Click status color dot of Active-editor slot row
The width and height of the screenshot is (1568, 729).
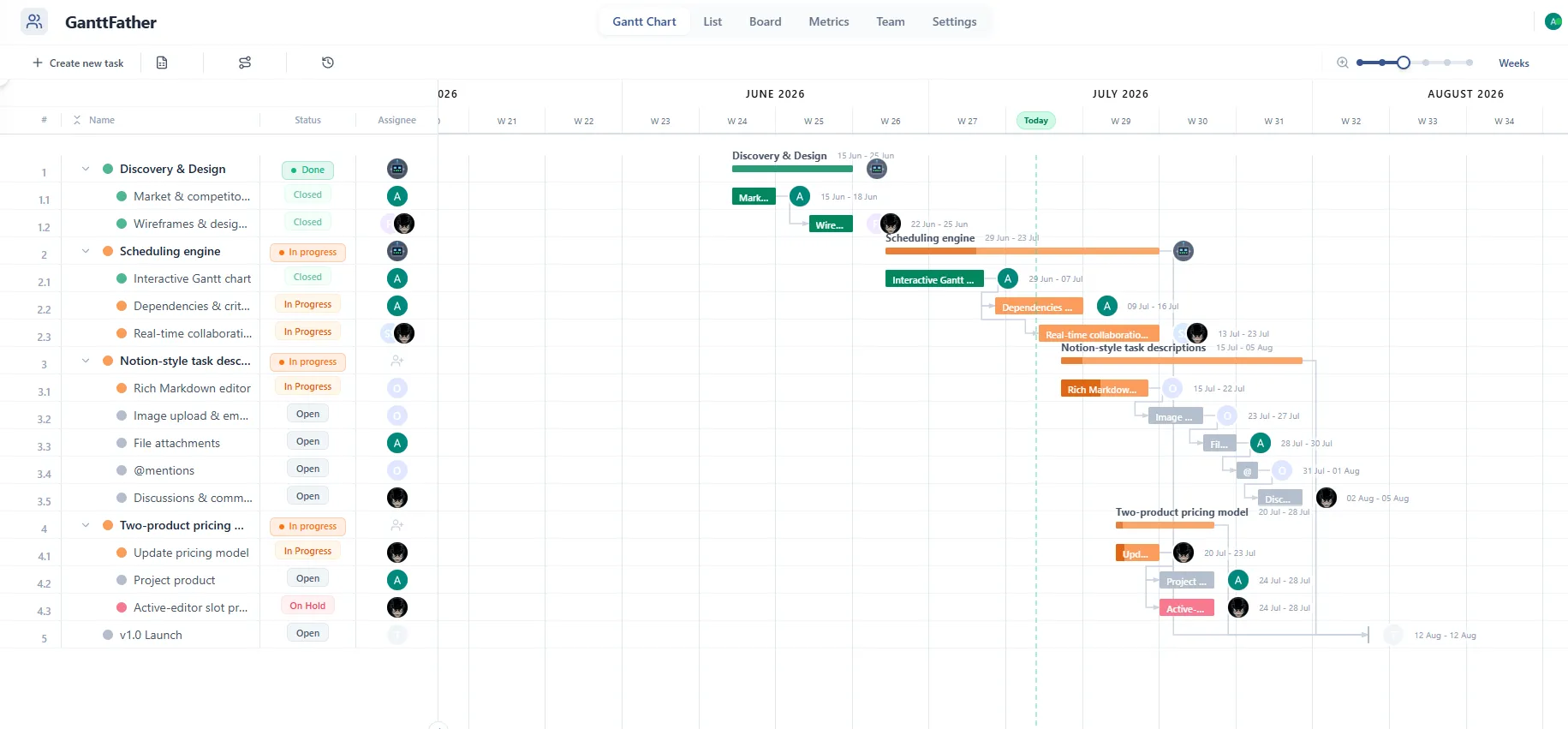(x=122, y=607)
